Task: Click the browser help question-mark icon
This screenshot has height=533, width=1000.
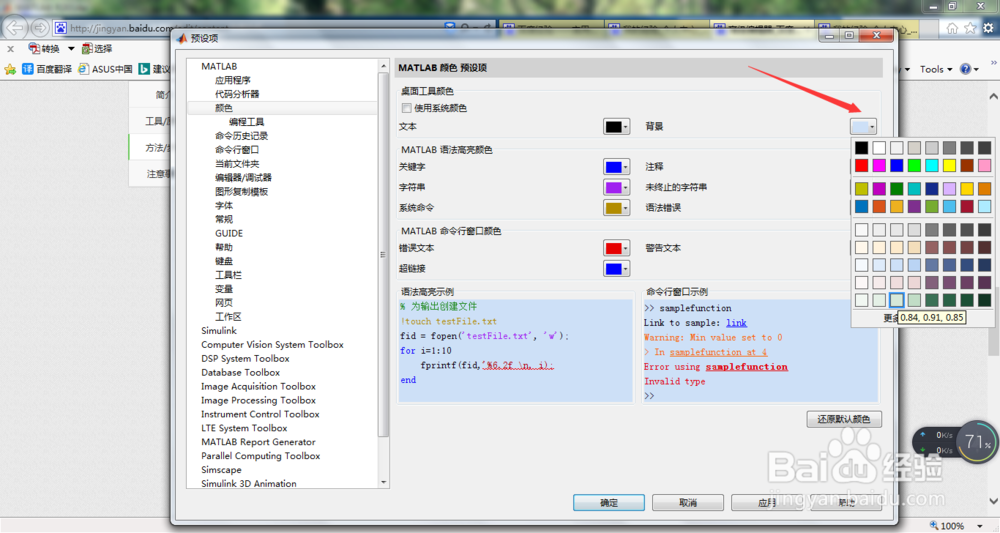Action: click(x=966, y=69)
